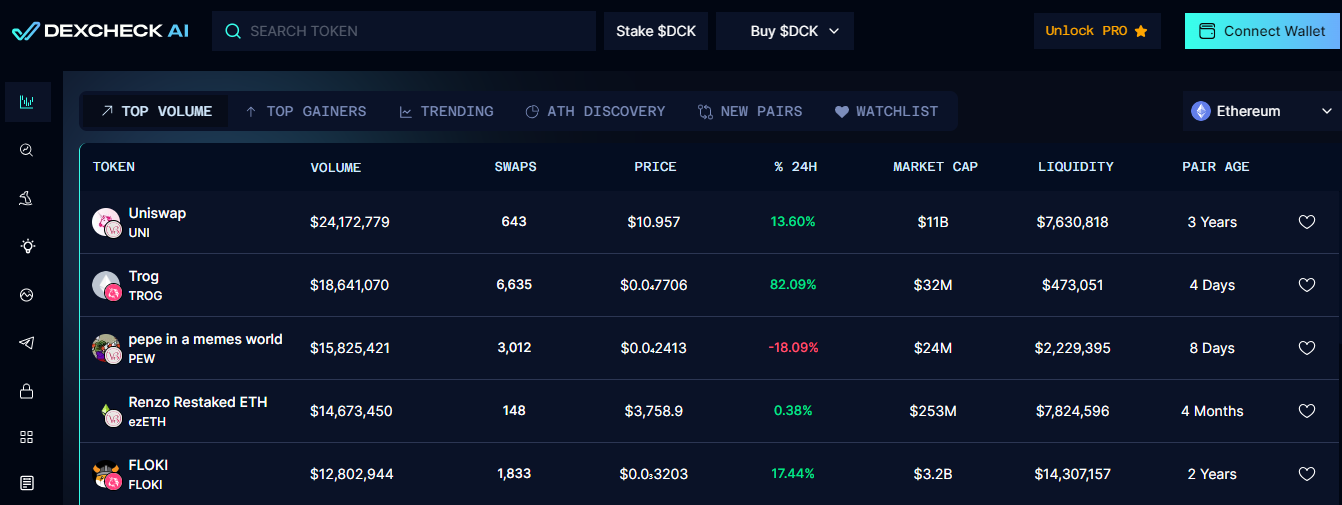Add Renzo Restaked ETH to the watchlist
The height and width of the screenshot is (505, 1342).
point(1306,411)
